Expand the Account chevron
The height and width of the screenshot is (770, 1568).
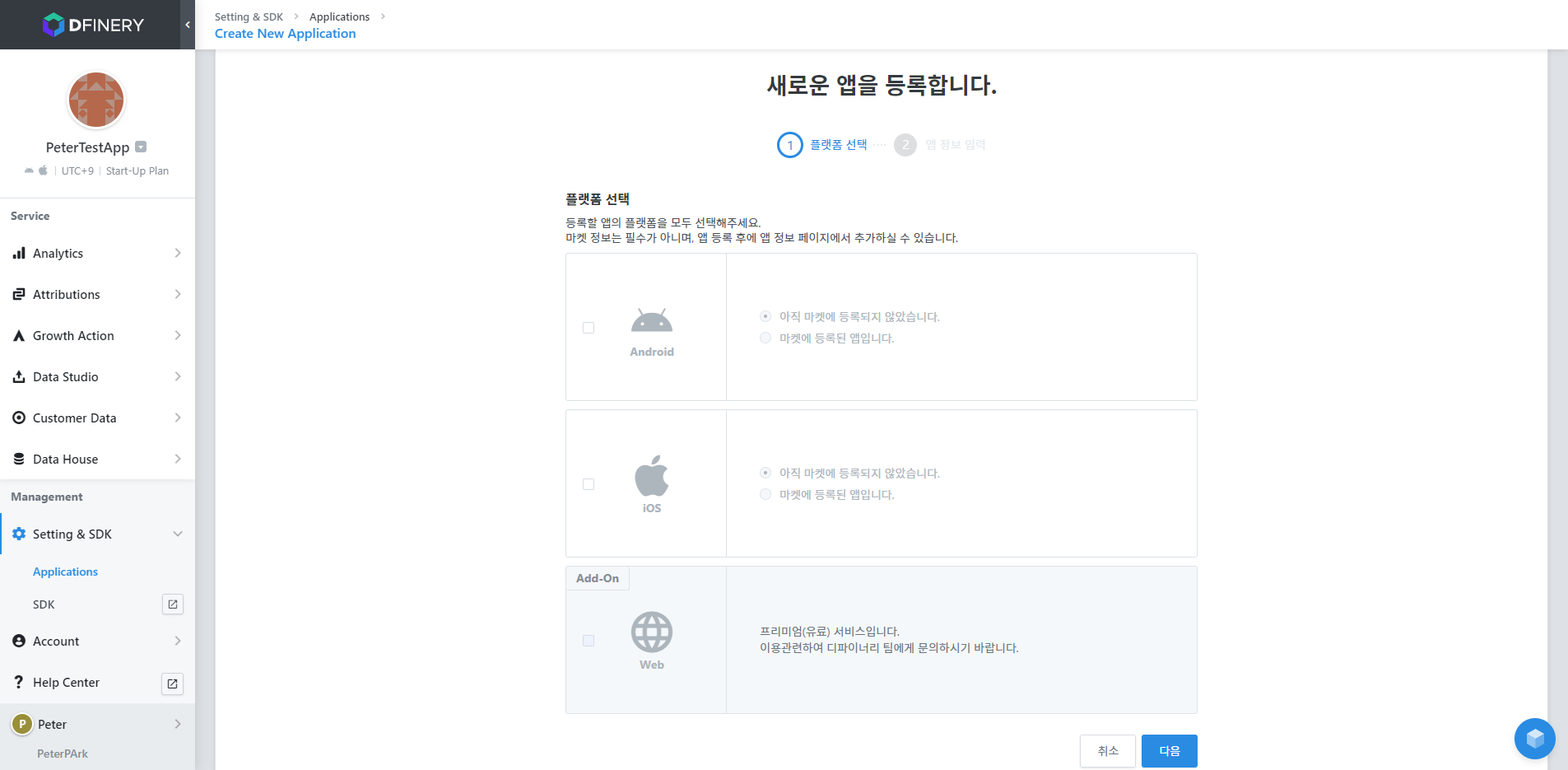(178, 641)
